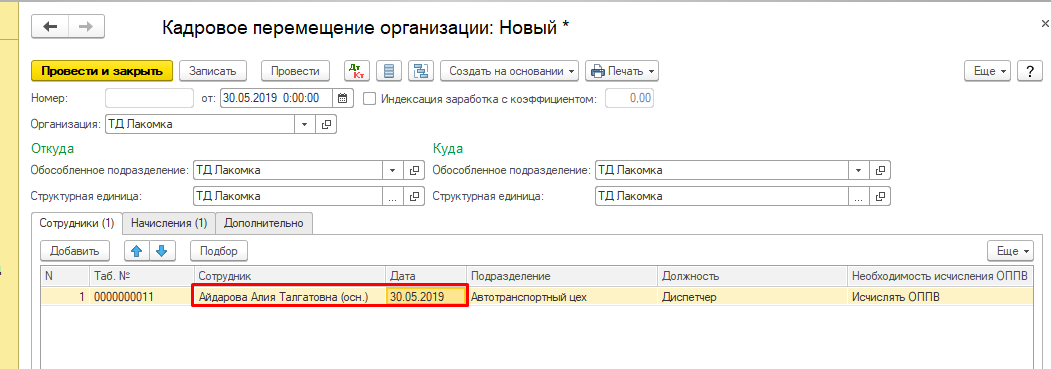Click Провести и закрыть button
The width and height of the screenshot is (1051, 369).
tap(102, 70)
